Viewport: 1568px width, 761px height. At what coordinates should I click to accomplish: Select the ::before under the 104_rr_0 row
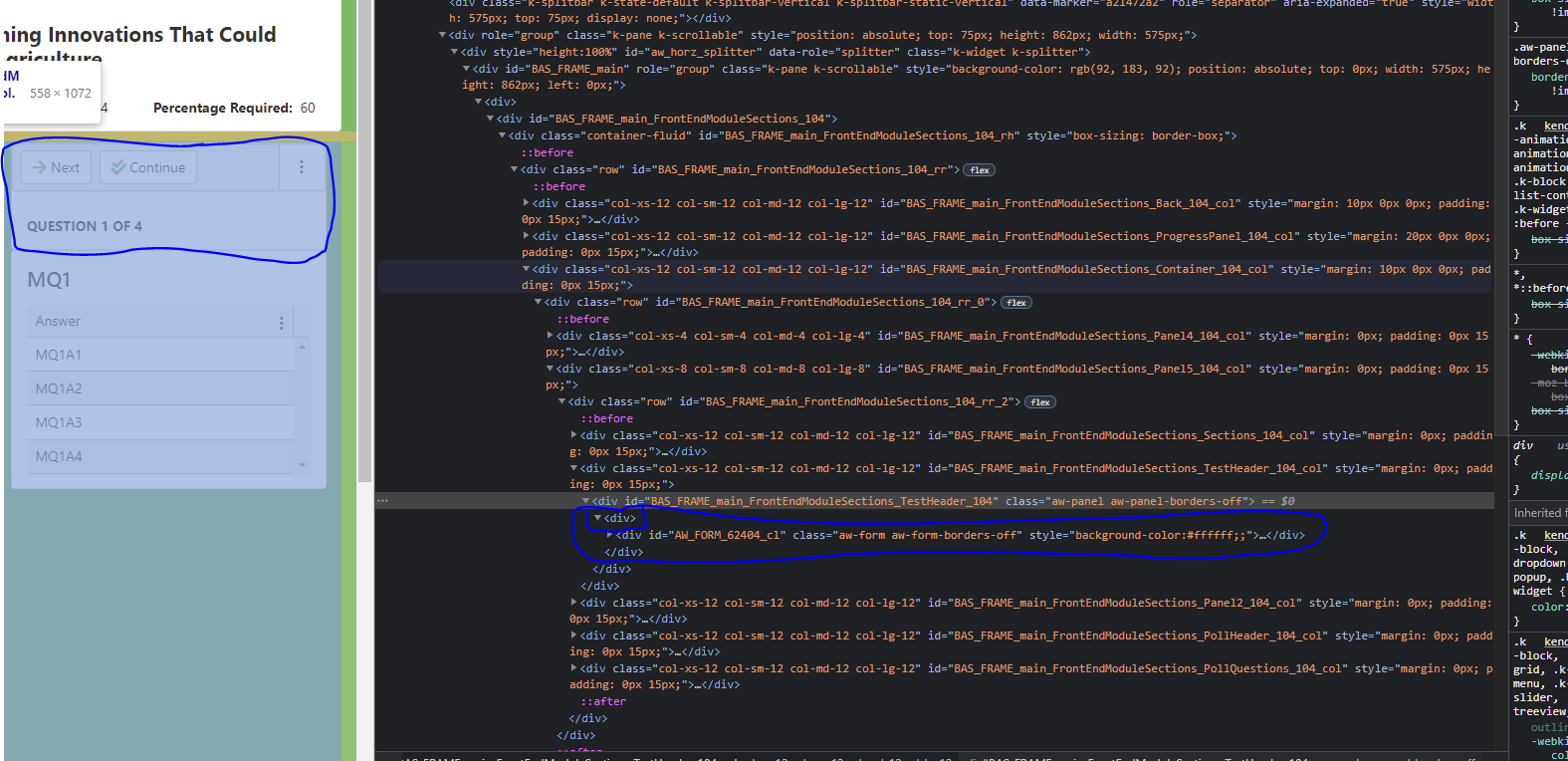(x=582, y=319)
